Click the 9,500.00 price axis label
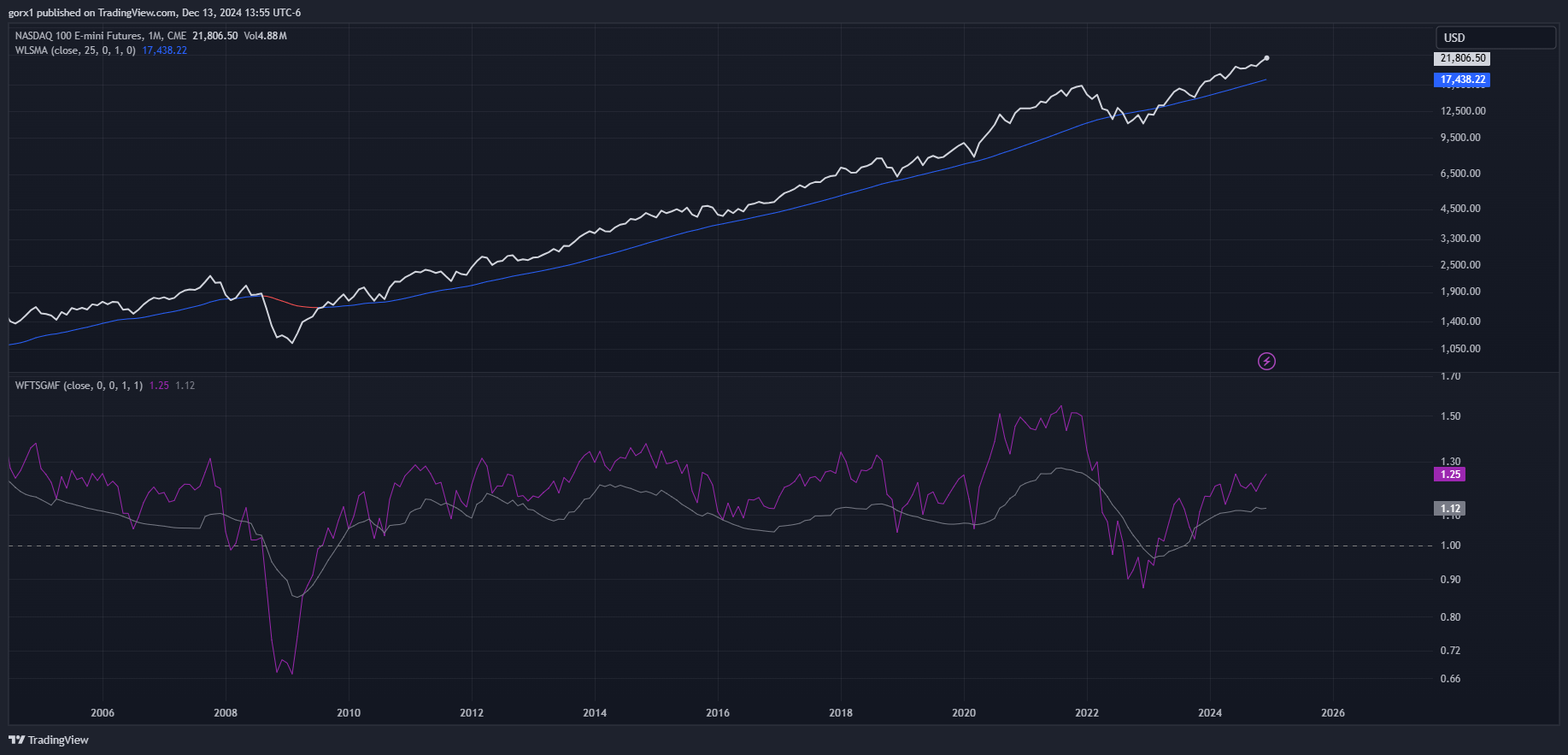The width and height of the screenshot is (1568, 755). tap(1460, 138)
